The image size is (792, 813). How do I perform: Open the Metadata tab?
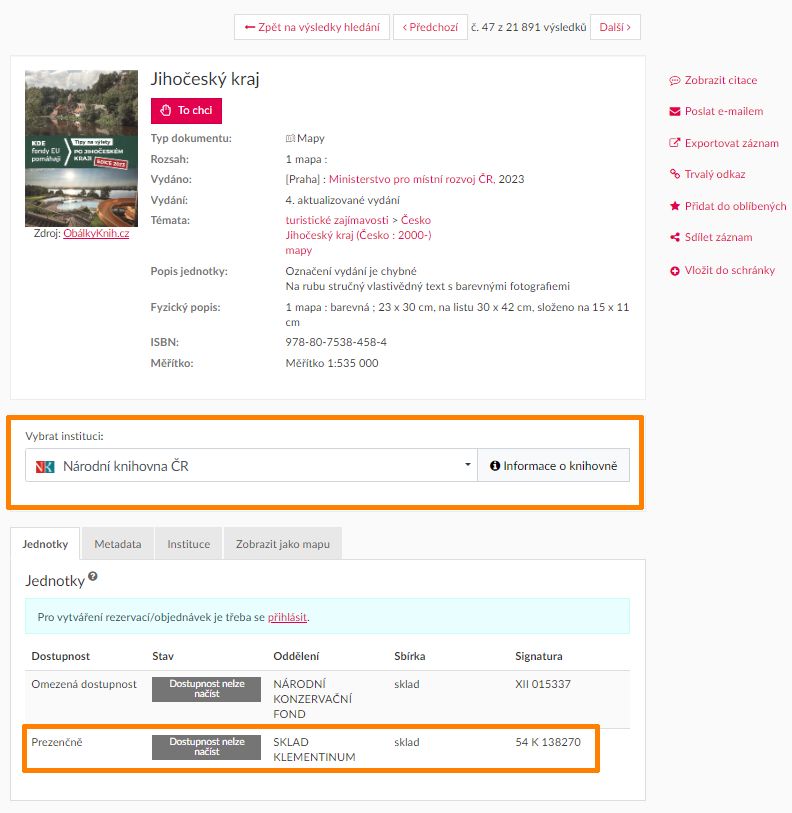[x=118, y=544]
